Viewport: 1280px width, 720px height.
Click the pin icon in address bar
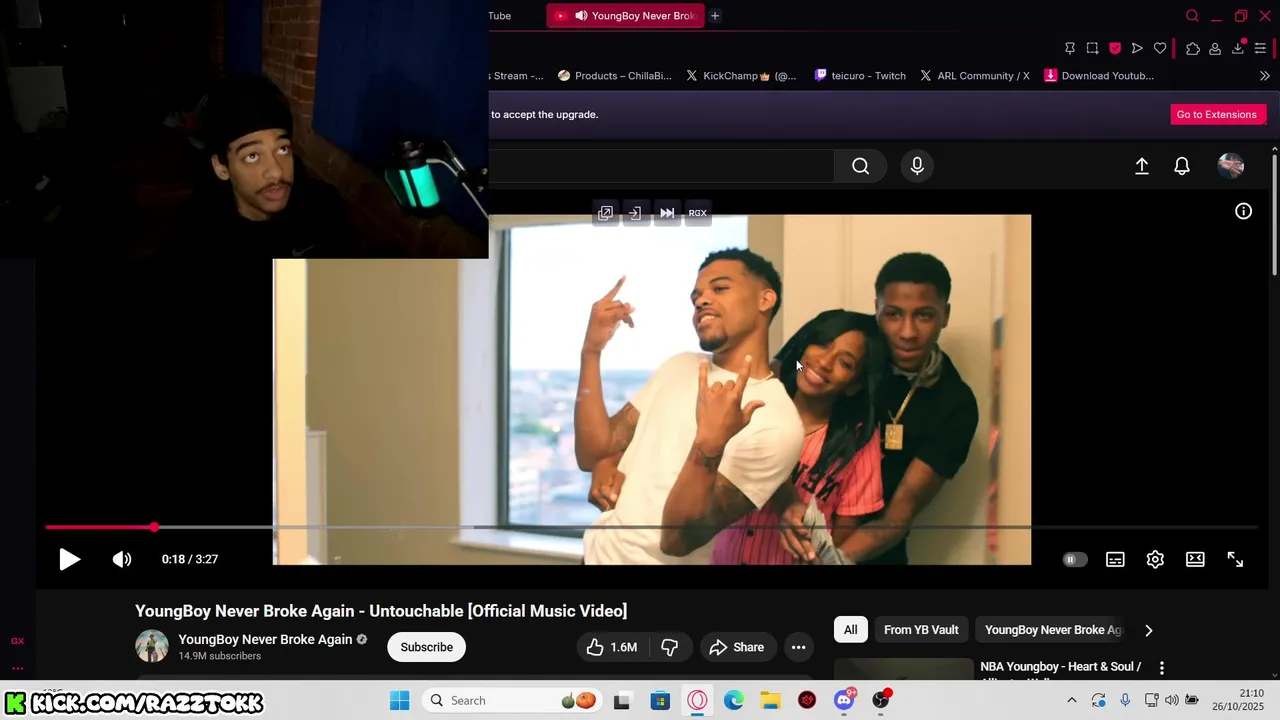pos(1069,48)
